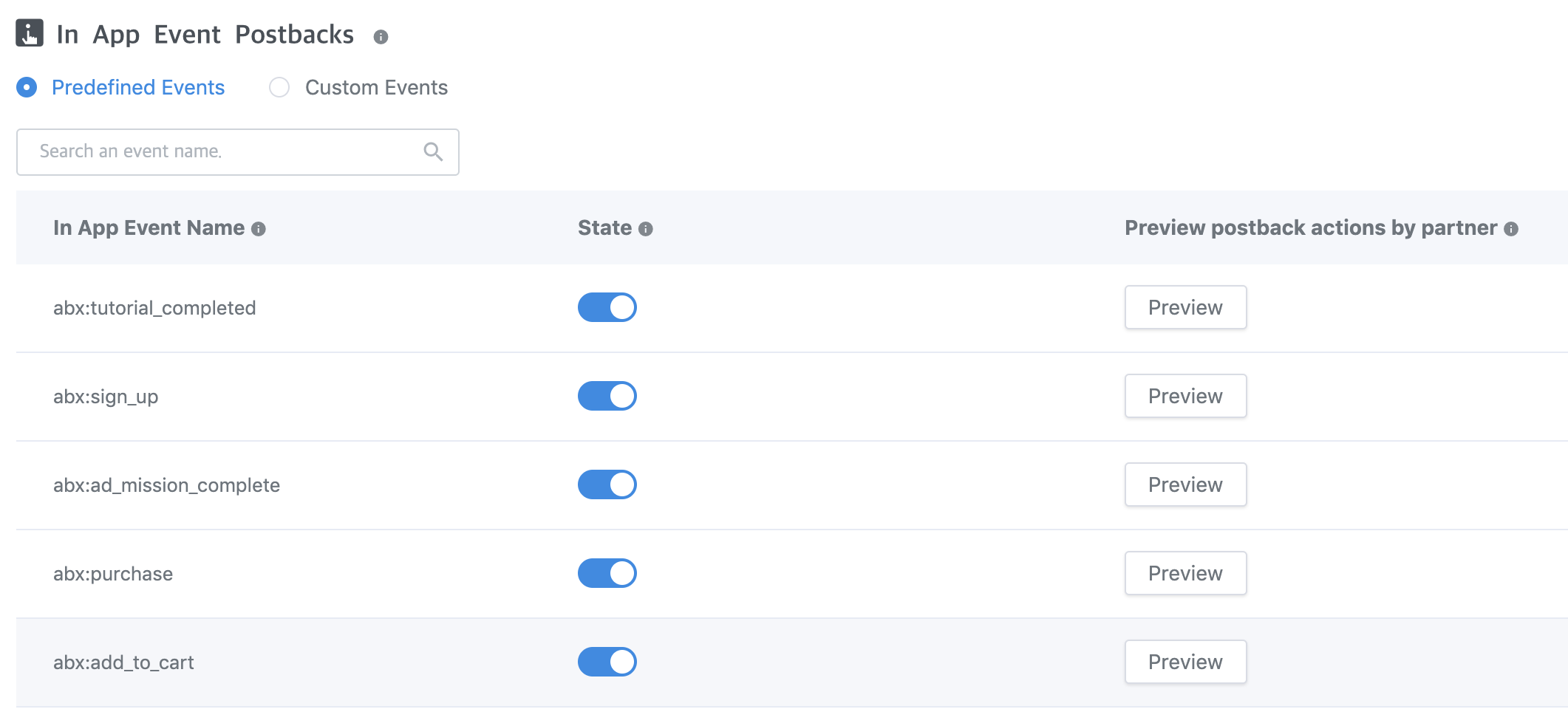Click info icon beside State header
The height and width of the screenshot is (709, 1568).
[x=645, y=229]
